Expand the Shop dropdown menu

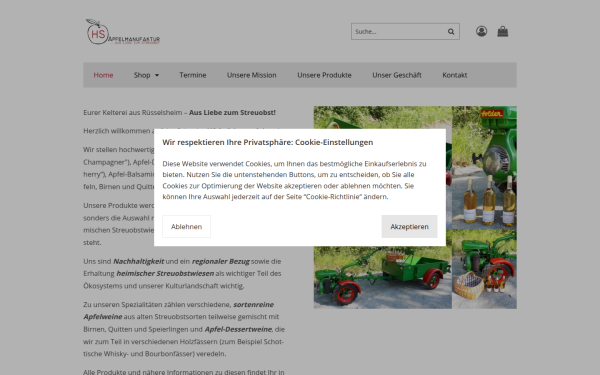coord(146,75)
